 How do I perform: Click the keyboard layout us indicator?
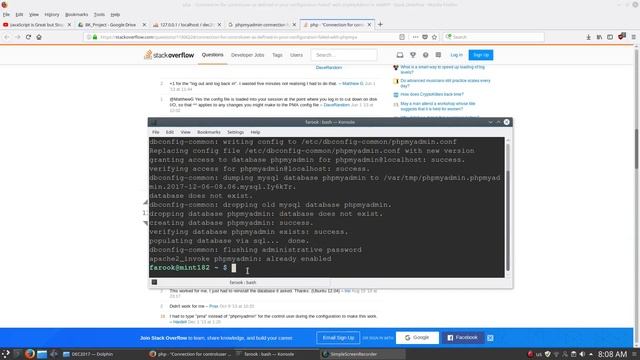[539, 354]
